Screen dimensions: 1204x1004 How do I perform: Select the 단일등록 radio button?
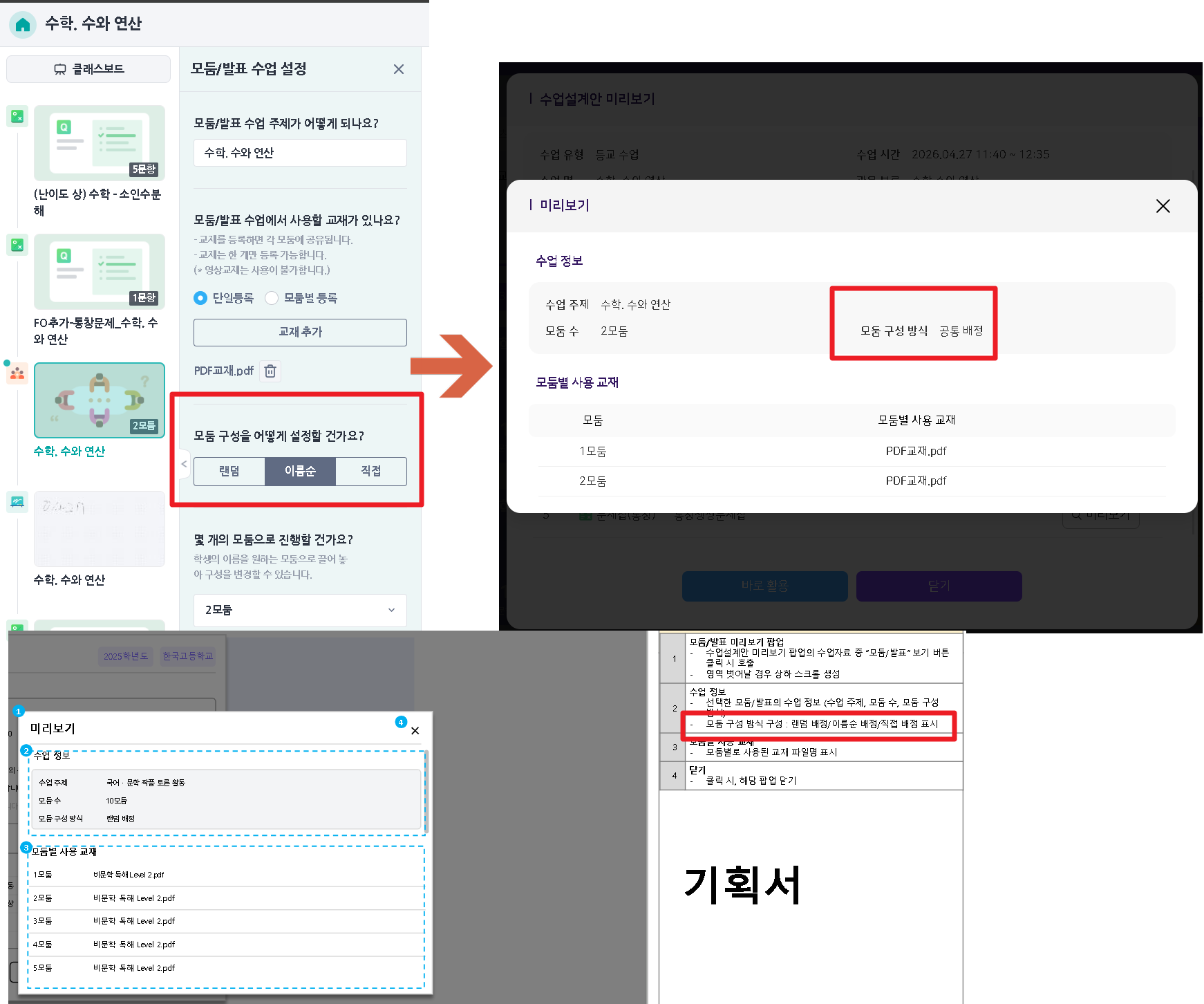200,298
